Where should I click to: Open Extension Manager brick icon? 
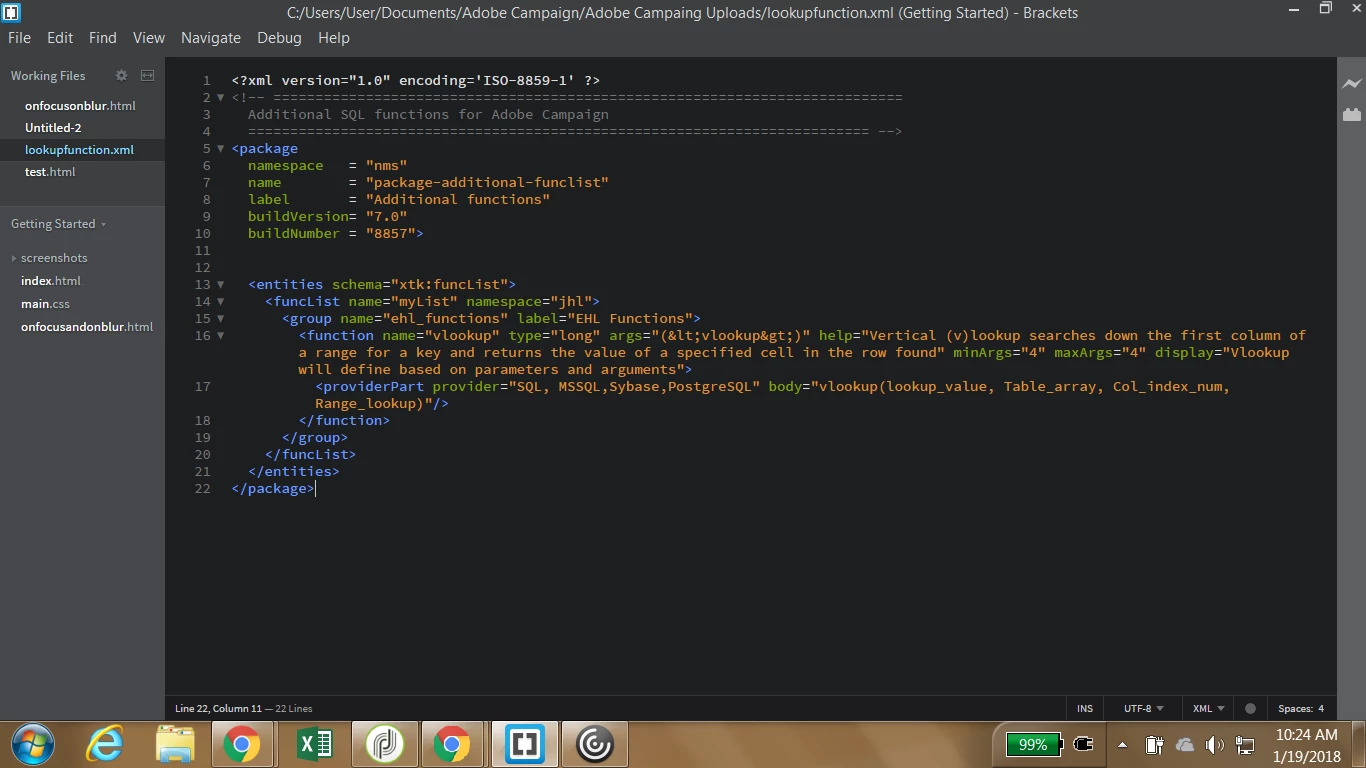(x=1352, y=114)
